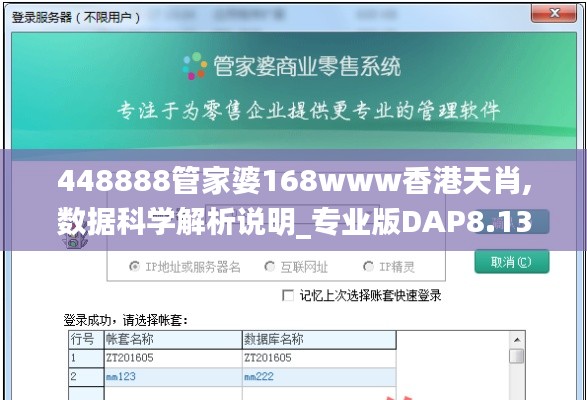This screenshot has height=400, width=587.
Task: Click the 管家婆 colorful dots logo
Action: click(195, 66)
